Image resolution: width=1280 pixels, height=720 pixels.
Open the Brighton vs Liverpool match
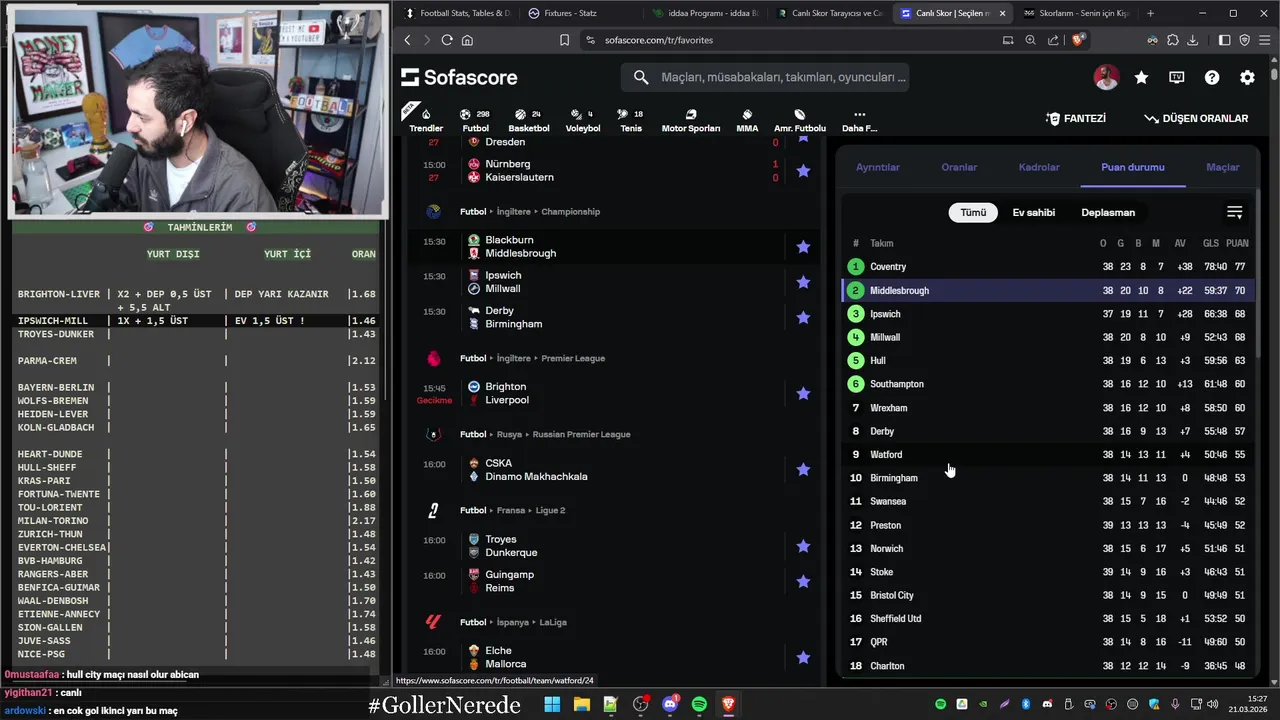click(600, 393)
